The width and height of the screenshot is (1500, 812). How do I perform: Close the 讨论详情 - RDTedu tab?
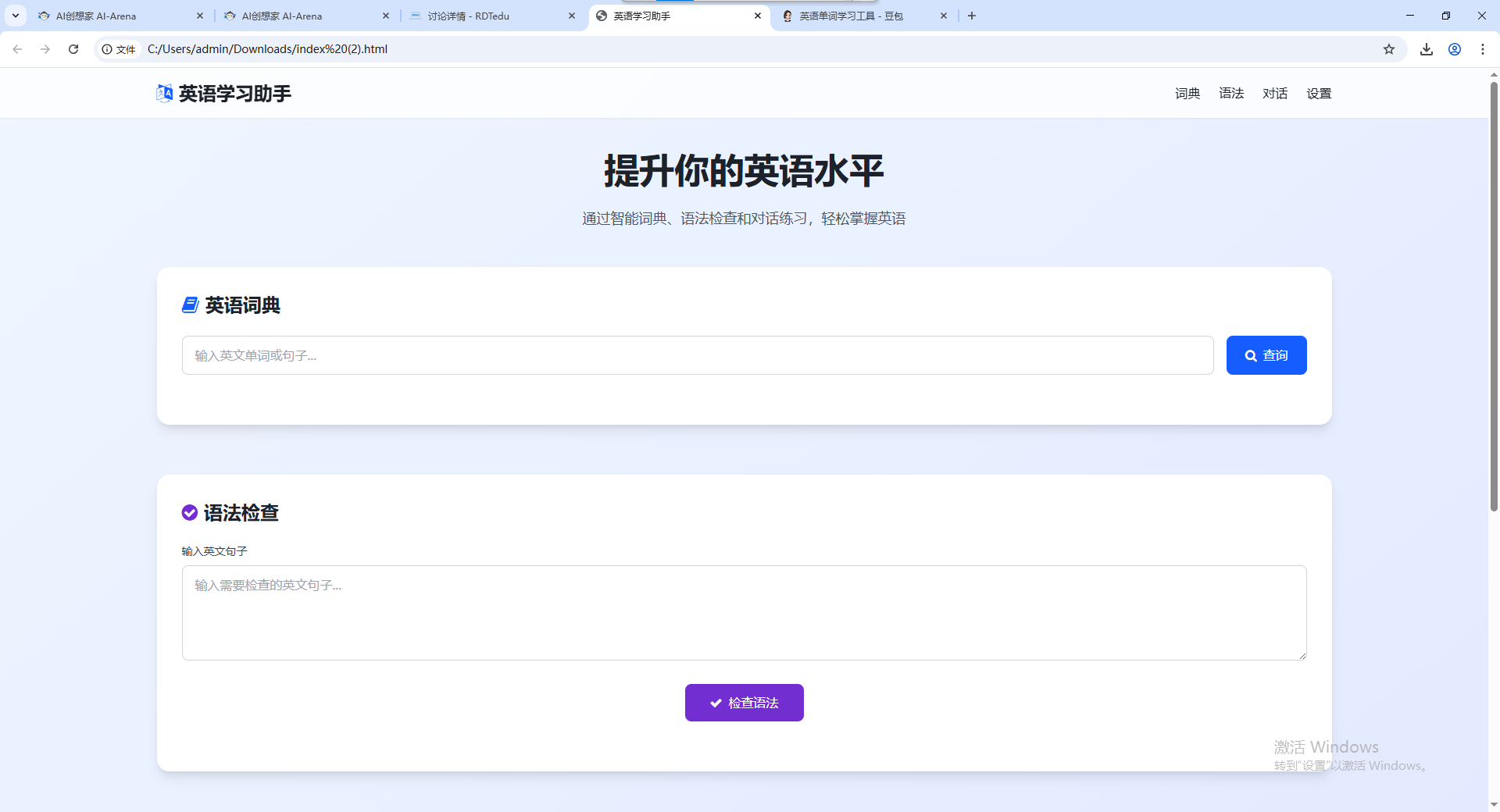tap(572, 16)
